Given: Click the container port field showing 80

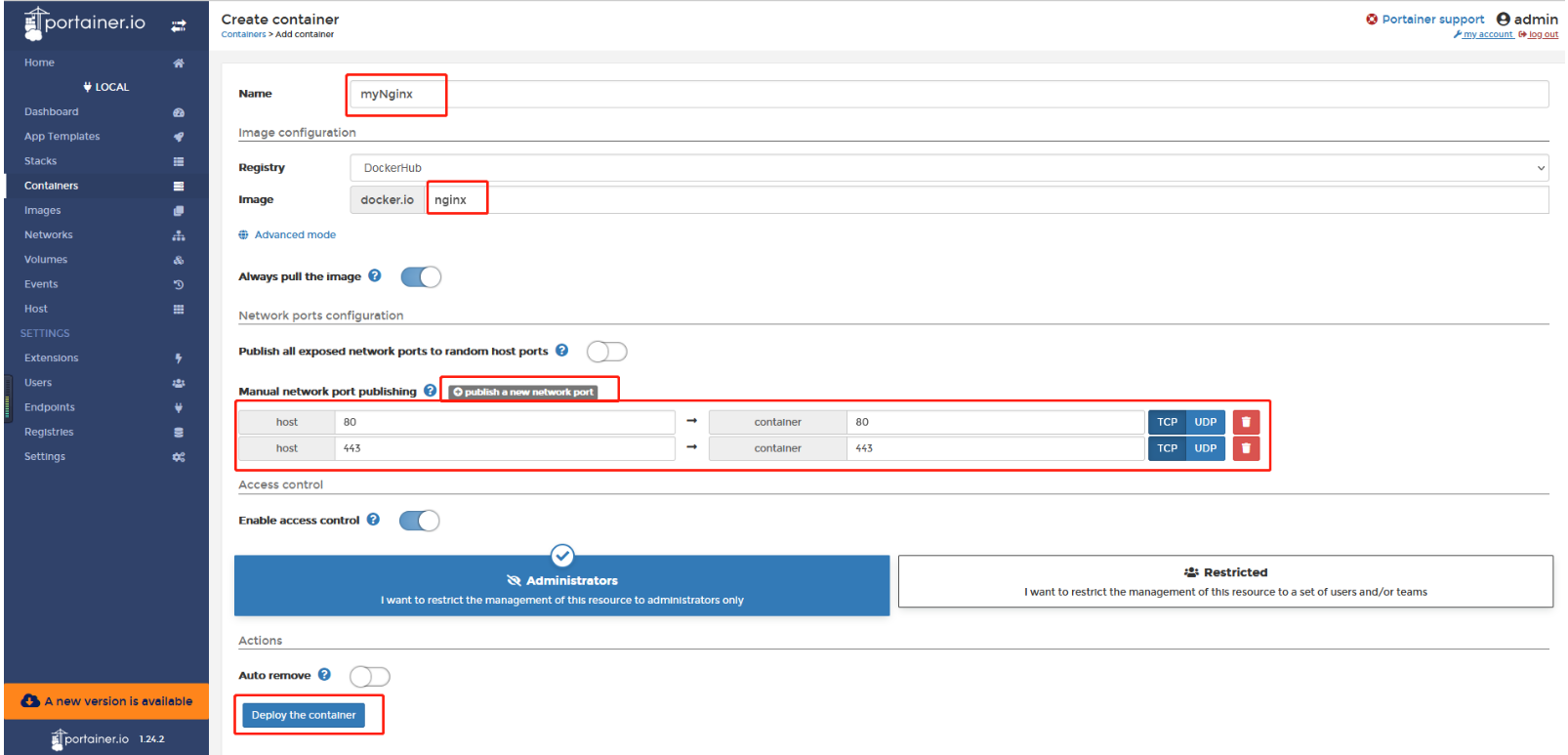Looking at the screenshot, I should [996, 422].
